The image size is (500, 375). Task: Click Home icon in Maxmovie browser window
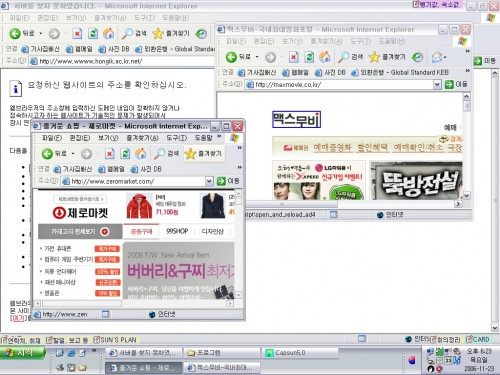[x=324, y=57]
